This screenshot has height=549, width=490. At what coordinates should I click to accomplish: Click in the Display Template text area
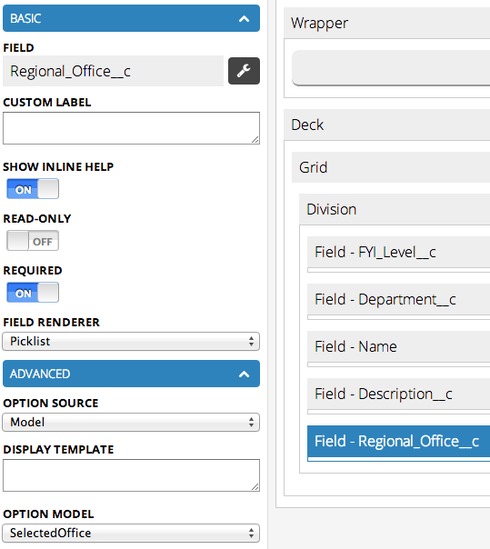(x=131, y=475)
